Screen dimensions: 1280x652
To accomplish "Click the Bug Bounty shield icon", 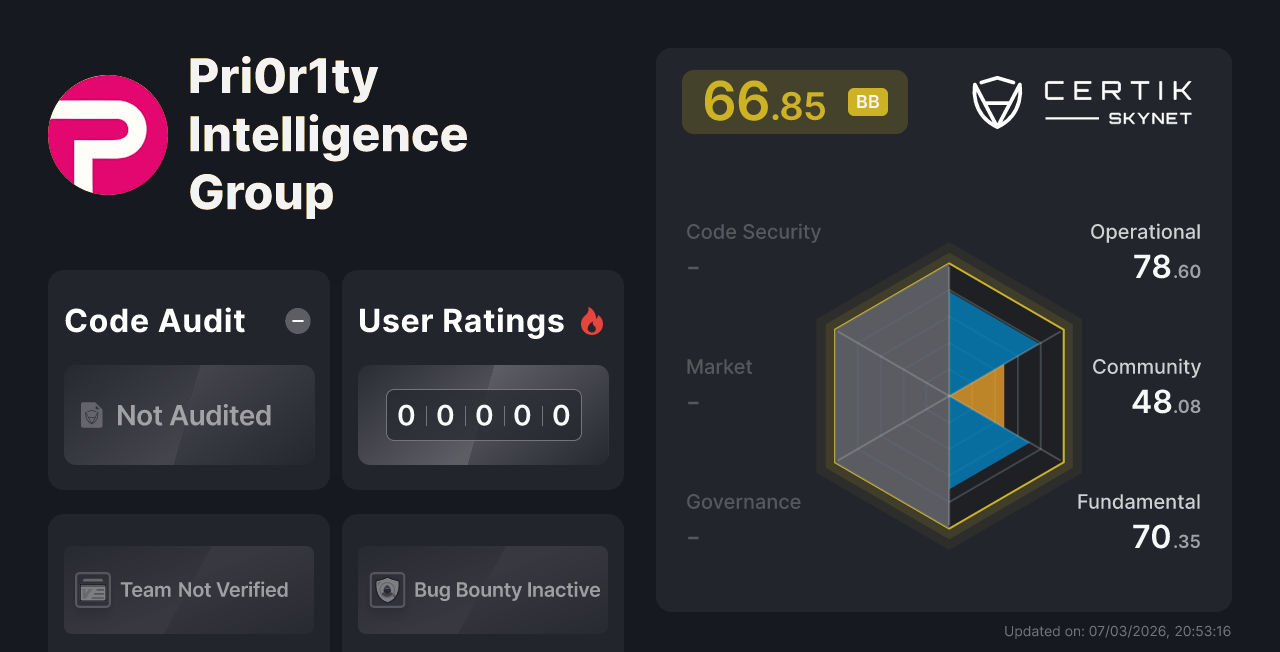I will point(389,590).
